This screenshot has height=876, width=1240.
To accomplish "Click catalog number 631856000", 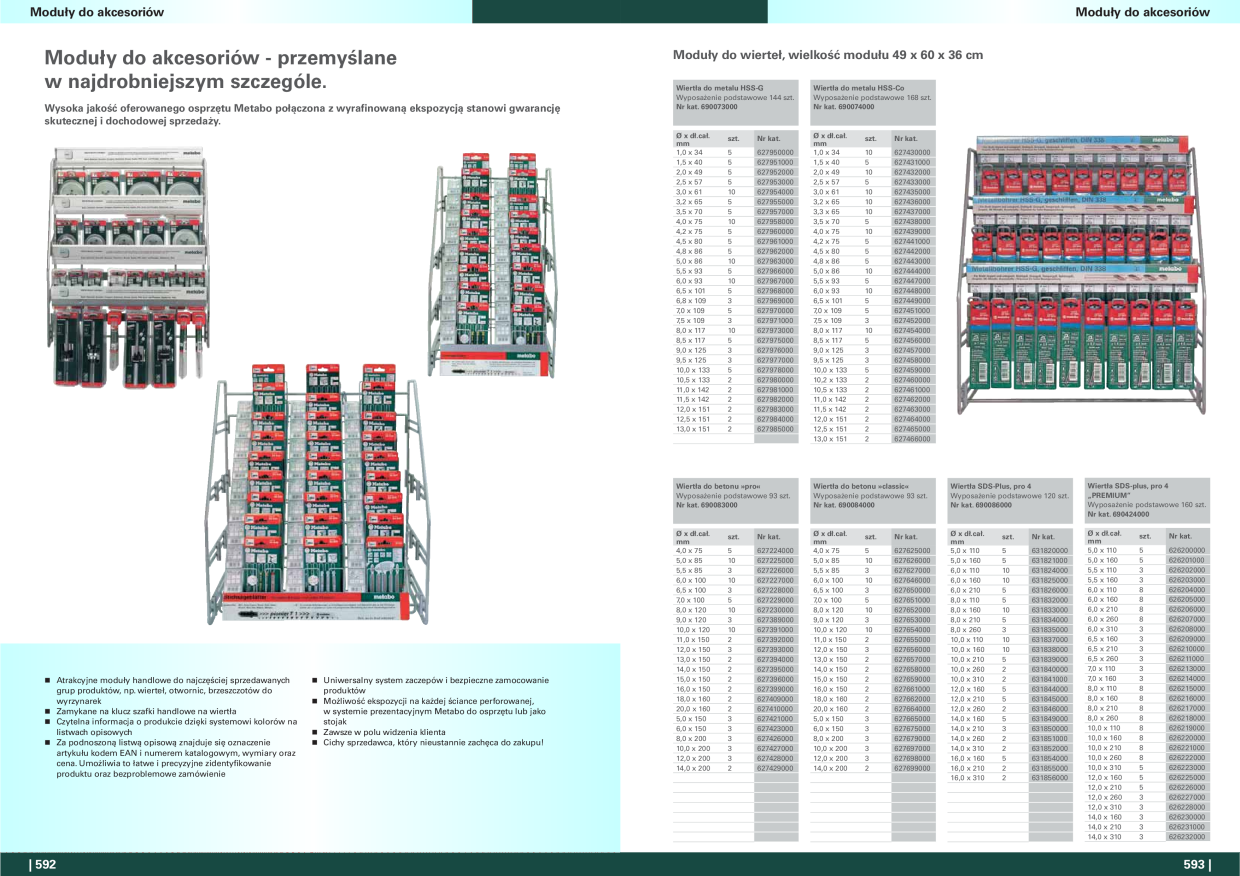I will 1049,778.
